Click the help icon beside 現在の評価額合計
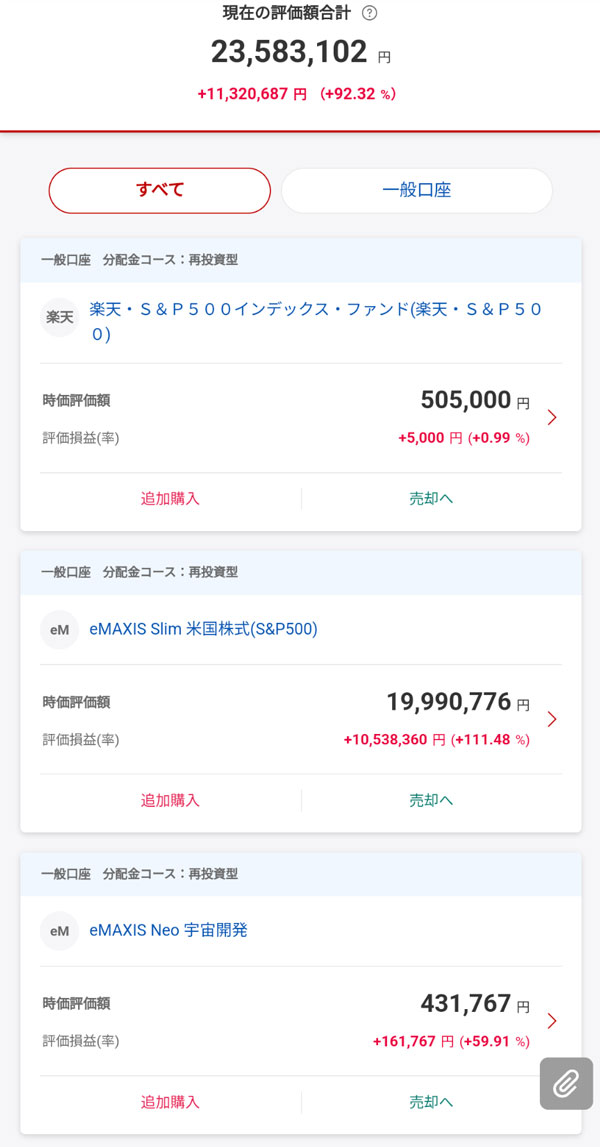 [370, 13]
